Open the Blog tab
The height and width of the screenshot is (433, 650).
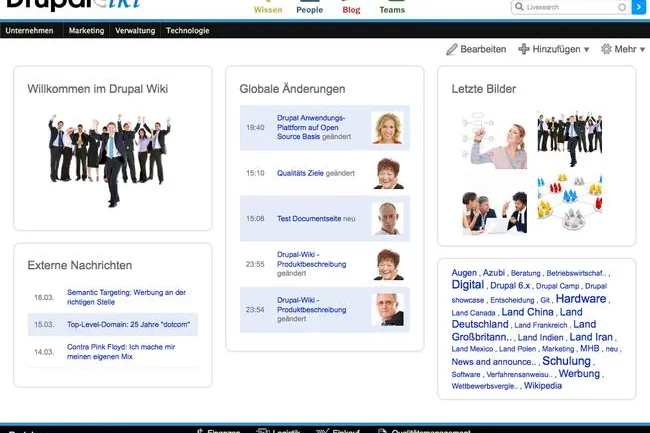click(x=351, y=10)
